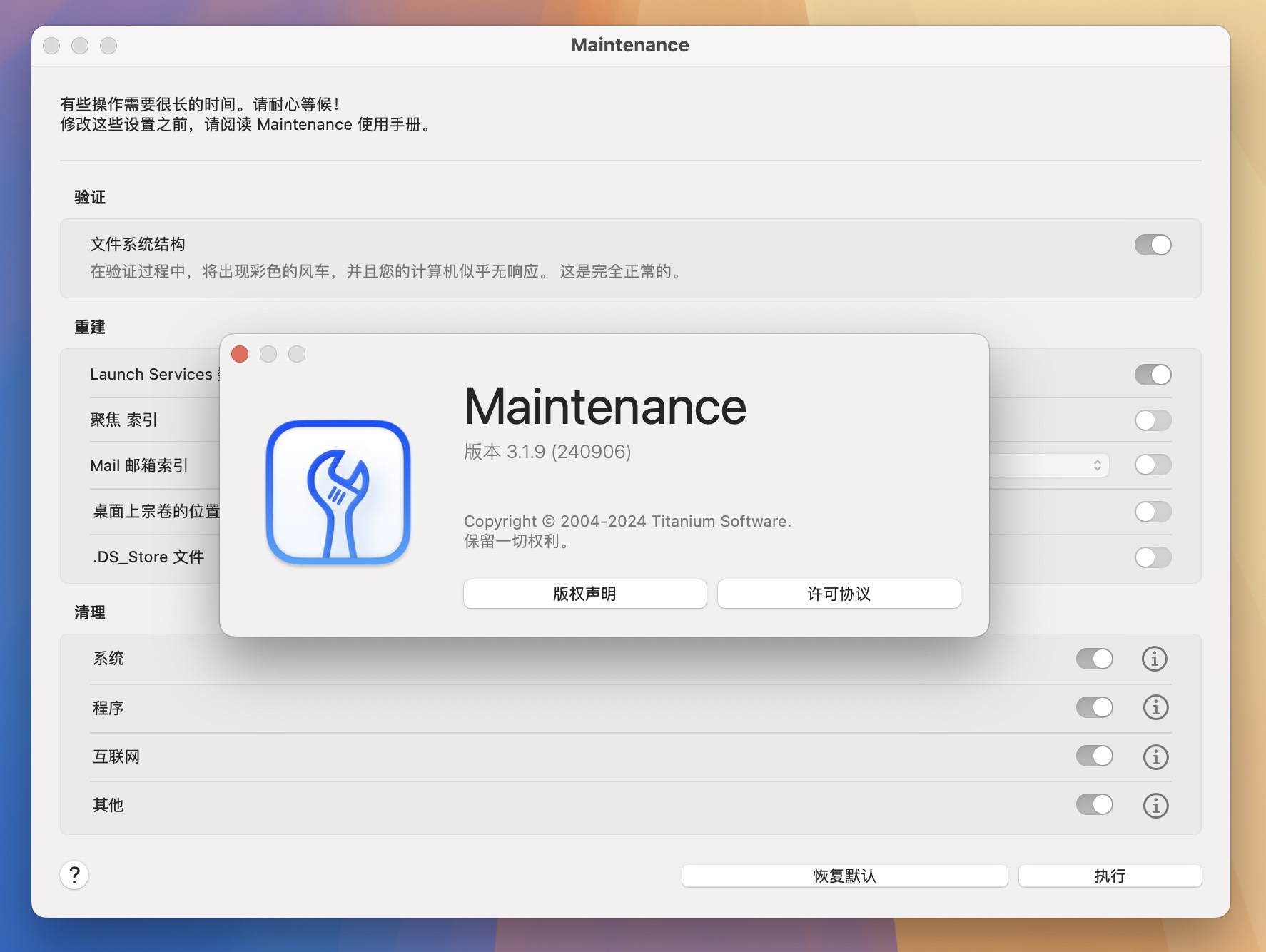Disable 其他 cleaning switch

1095,804
